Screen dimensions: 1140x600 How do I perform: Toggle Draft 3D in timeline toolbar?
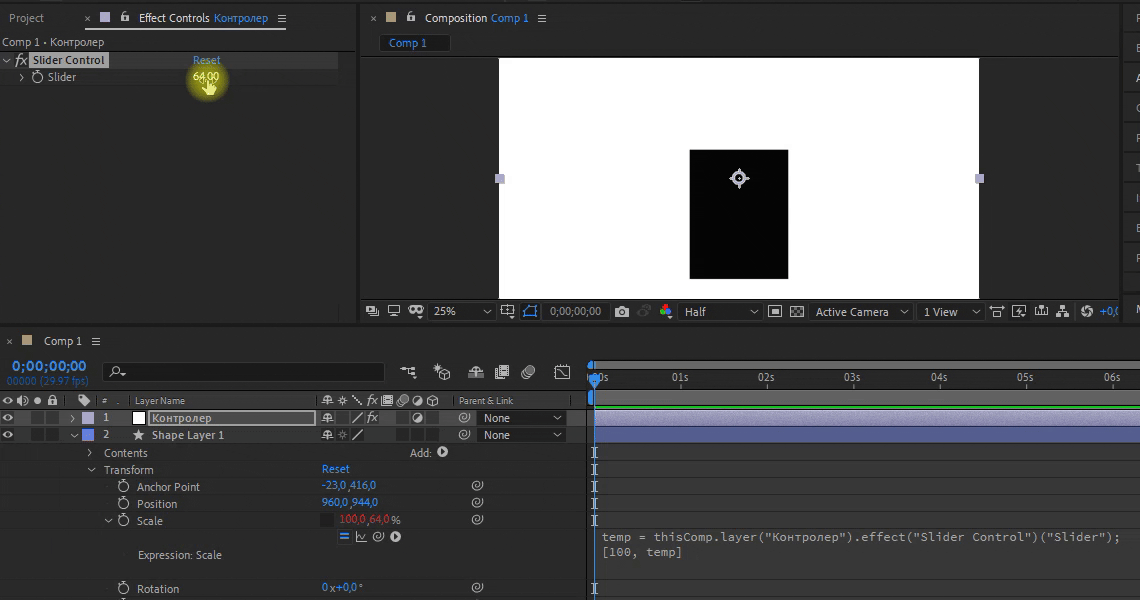click(442, 372)
